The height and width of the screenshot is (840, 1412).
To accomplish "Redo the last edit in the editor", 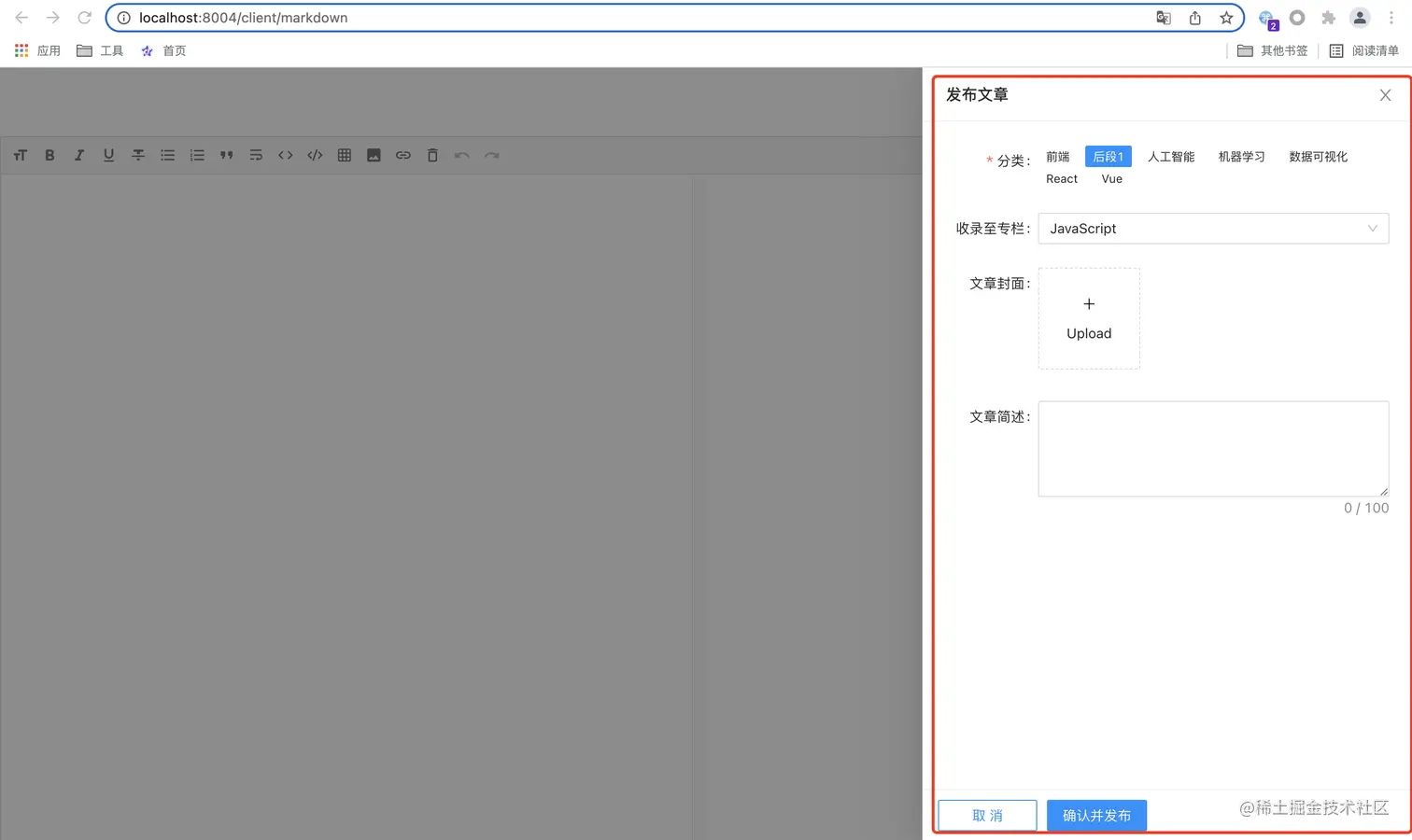I will [x=491, y=155].
